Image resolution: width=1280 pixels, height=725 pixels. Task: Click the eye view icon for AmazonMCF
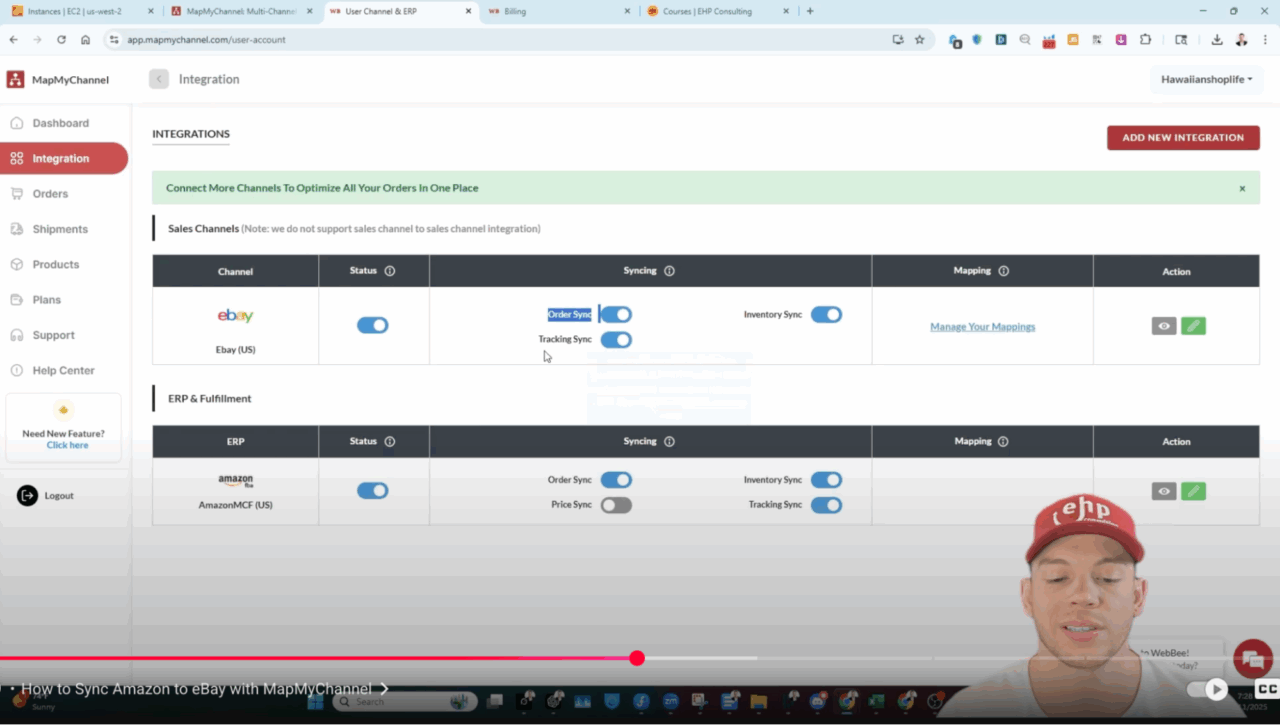tap(1164, 491)
